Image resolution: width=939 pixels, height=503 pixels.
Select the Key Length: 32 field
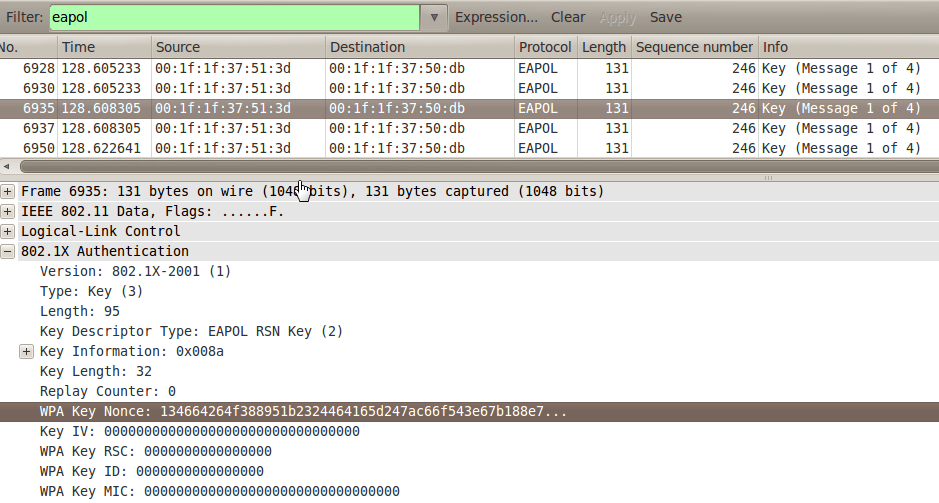pyautogui.click(x=96, y=371)
